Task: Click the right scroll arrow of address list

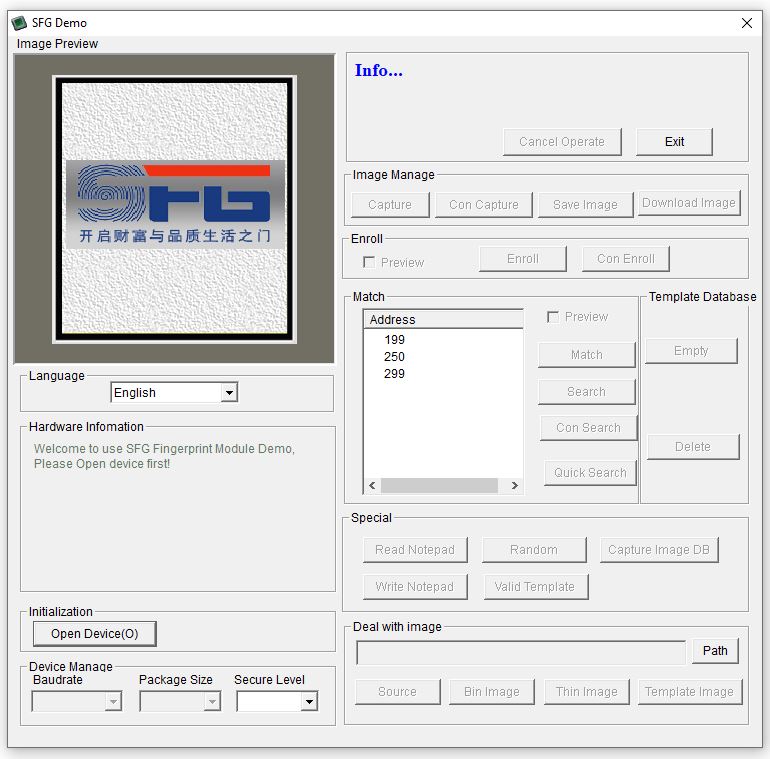Action: [x=515, y=486]
